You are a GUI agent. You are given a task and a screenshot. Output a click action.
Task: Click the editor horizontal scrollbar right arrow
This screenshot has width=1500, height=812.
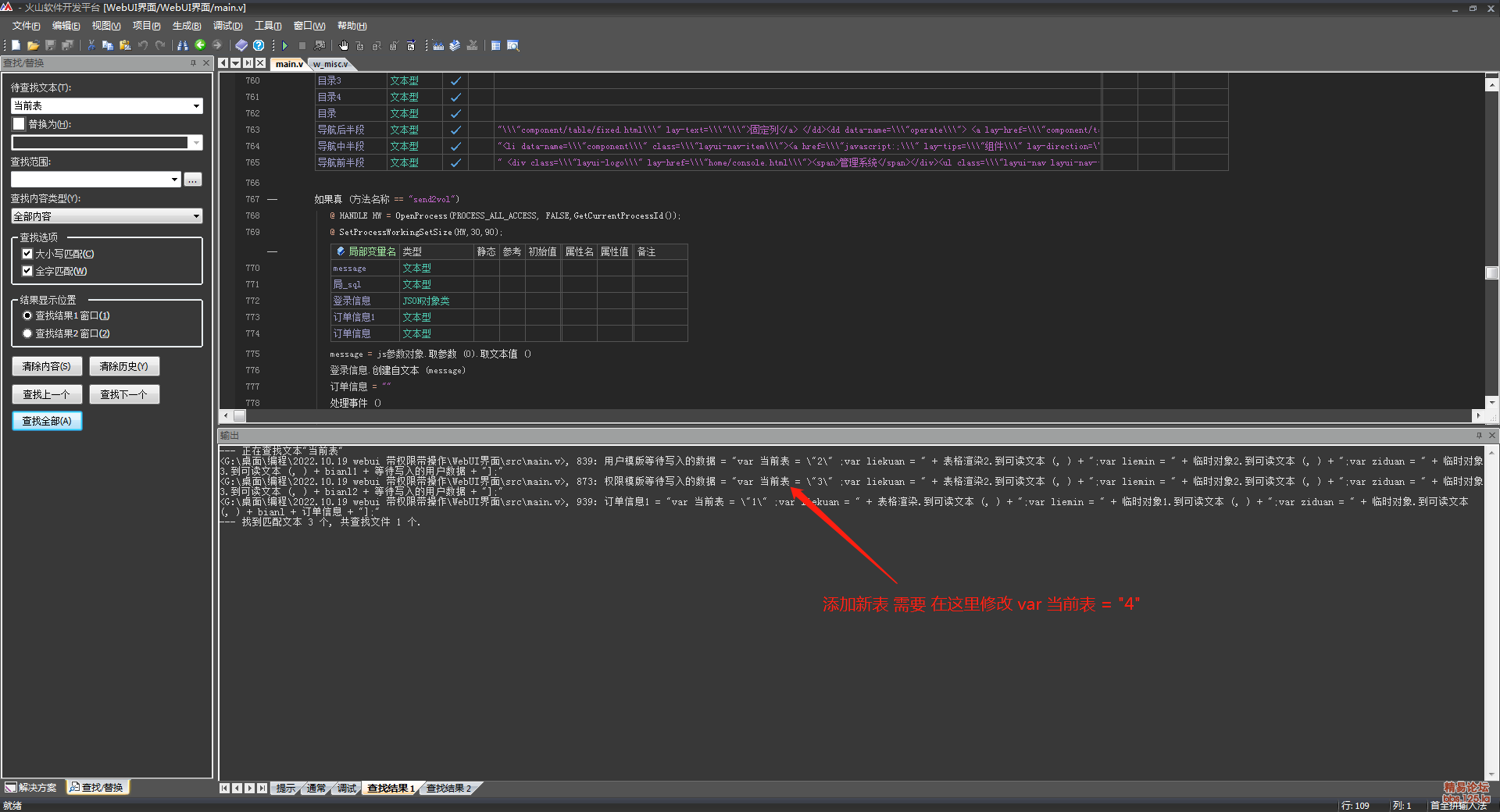[1477, 415]
